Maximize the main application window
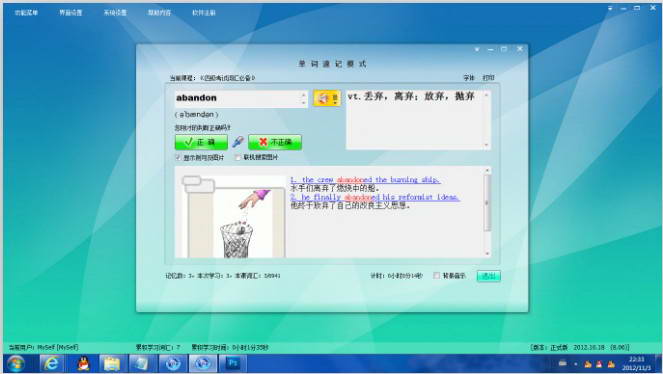Screen dimensions: 663x374 (x=637, y=8)
